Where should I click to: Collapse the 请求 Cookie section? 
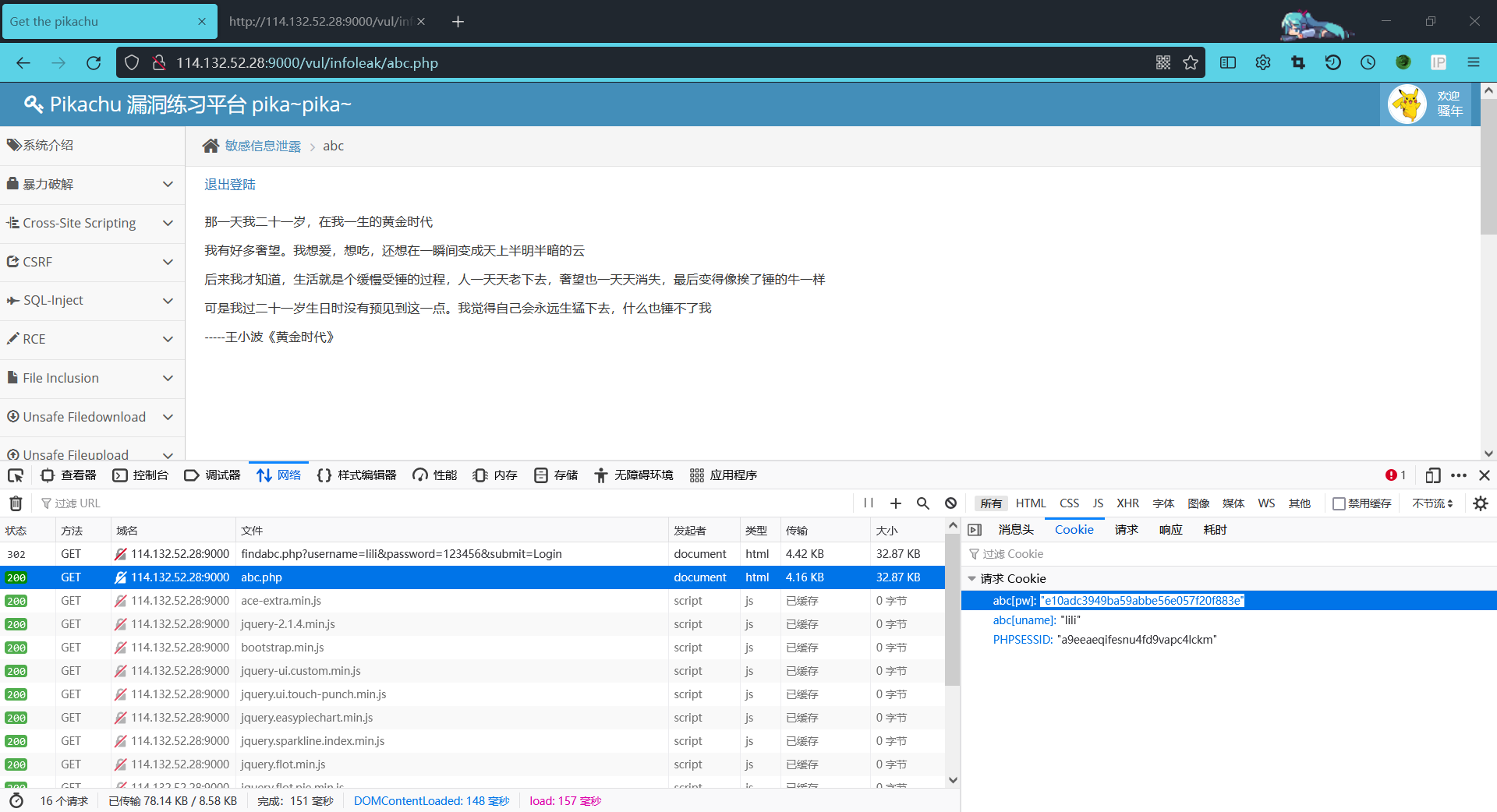[971, 579]
